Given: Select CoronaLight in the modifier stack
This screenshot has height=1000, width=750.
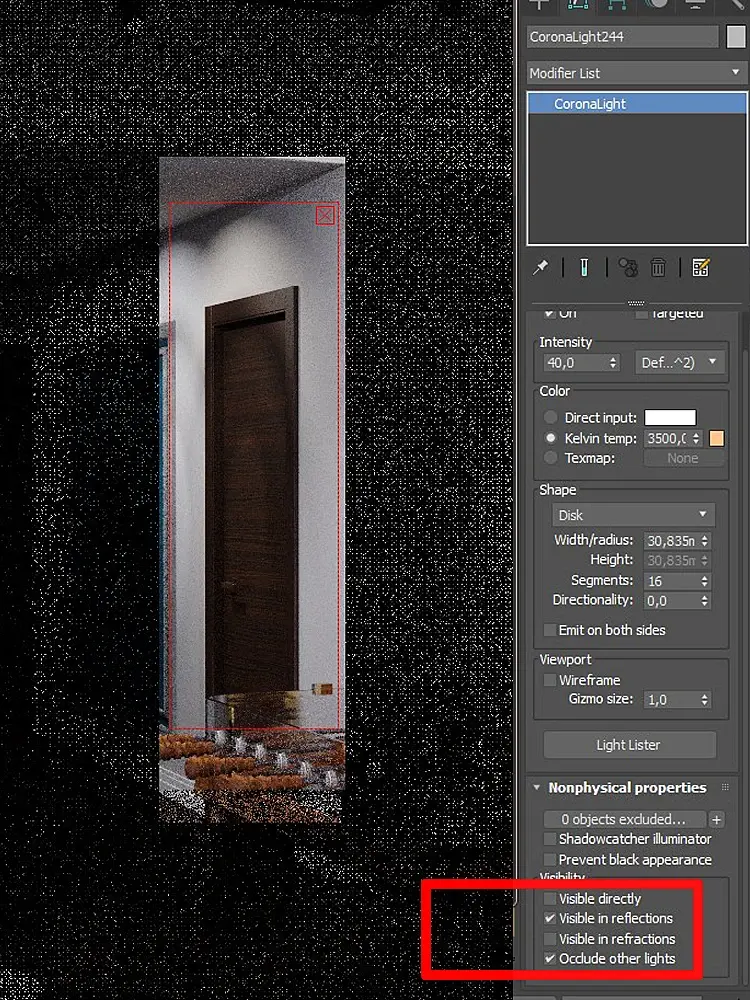Looking at the screenshot, I should [x=636, y=103].
